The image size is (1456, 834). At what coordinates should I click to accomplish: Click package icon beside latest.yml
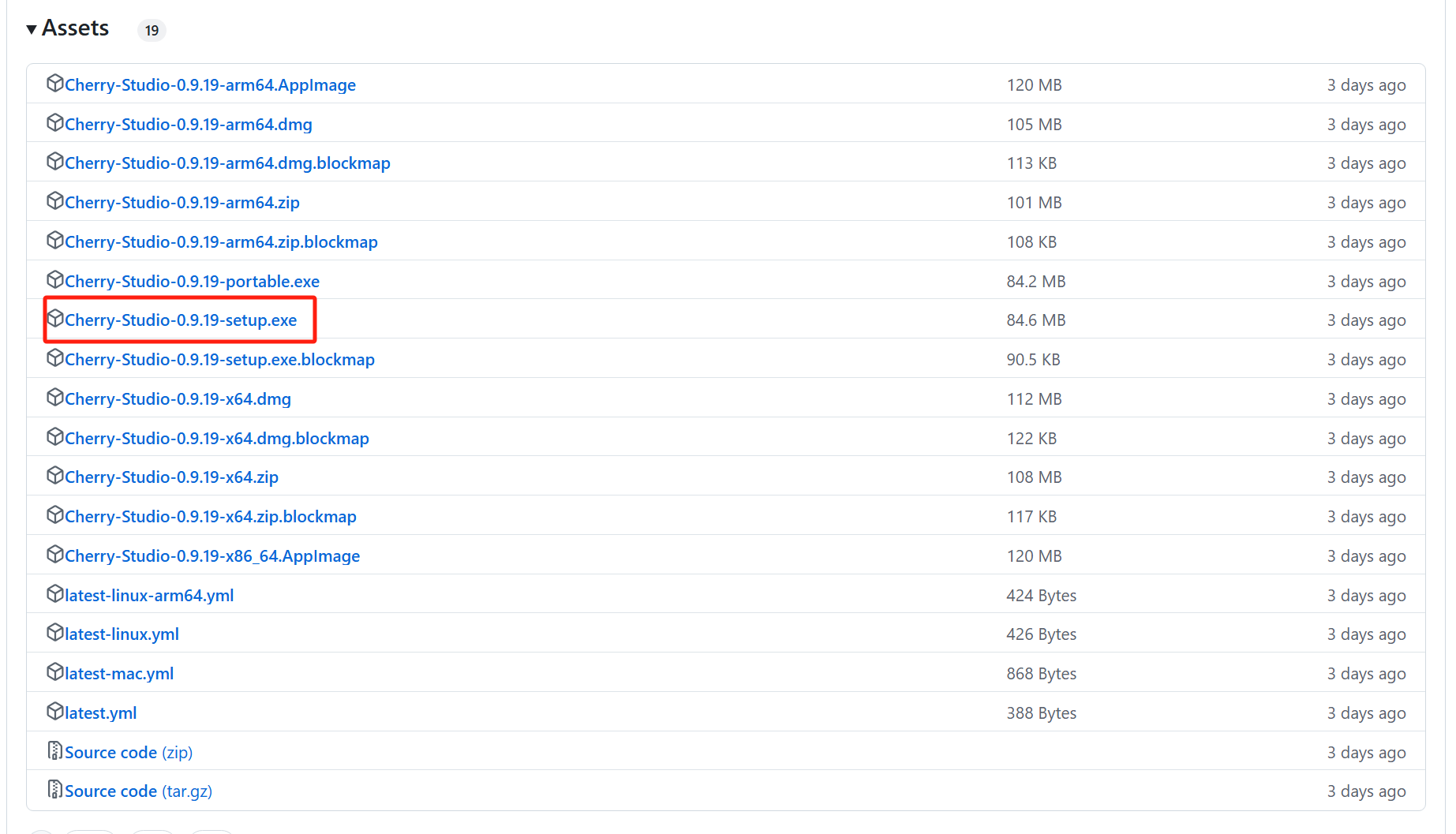click(x=54, y=711)
